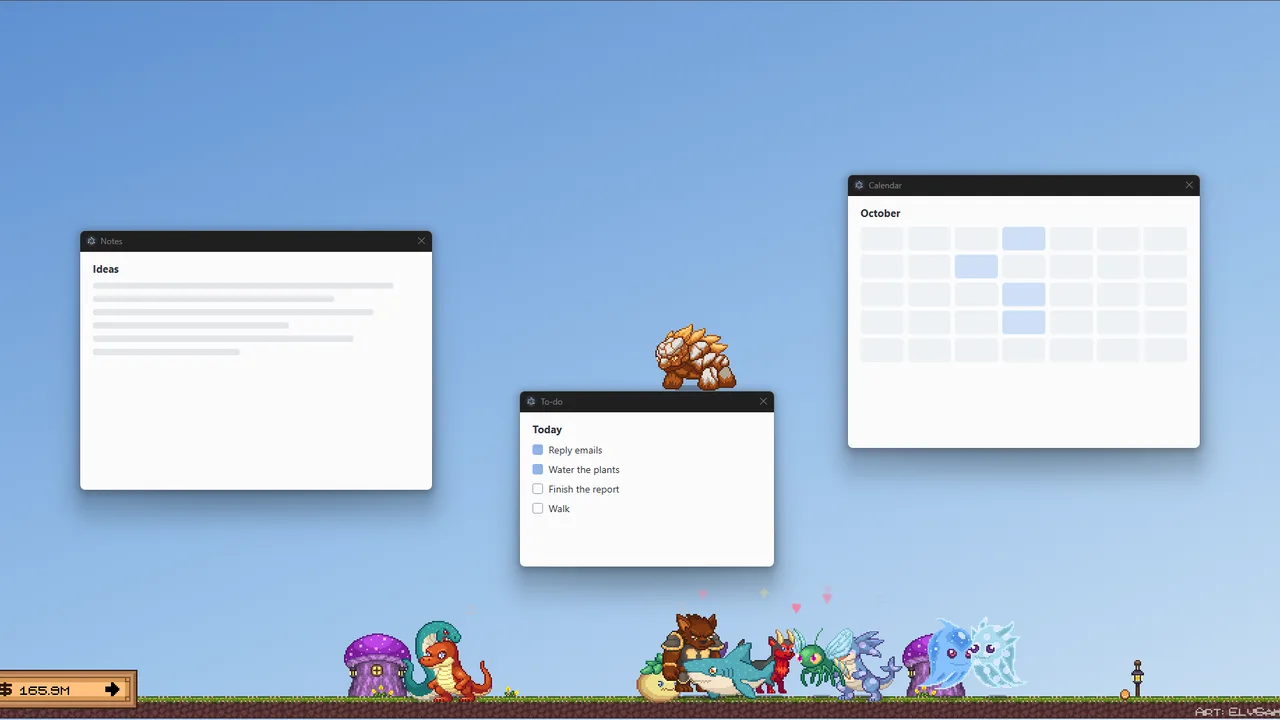Close the Calendar window
Screen dimensions: 1280x720
[1189, 185]
